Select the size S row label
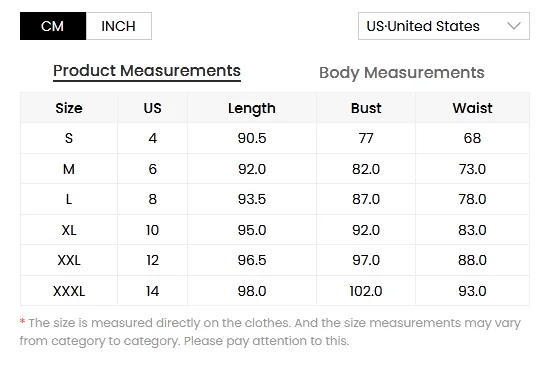Image resolution: width=545 pixels, height=365 pixels. pyautogui.click(x=69, y=138)
